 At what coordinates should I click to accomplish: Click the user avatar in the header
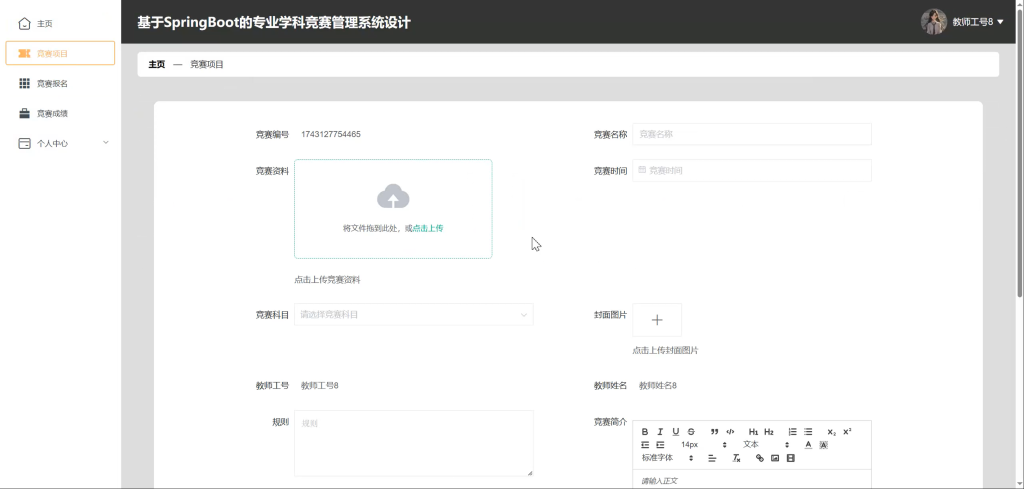point(934,22)
